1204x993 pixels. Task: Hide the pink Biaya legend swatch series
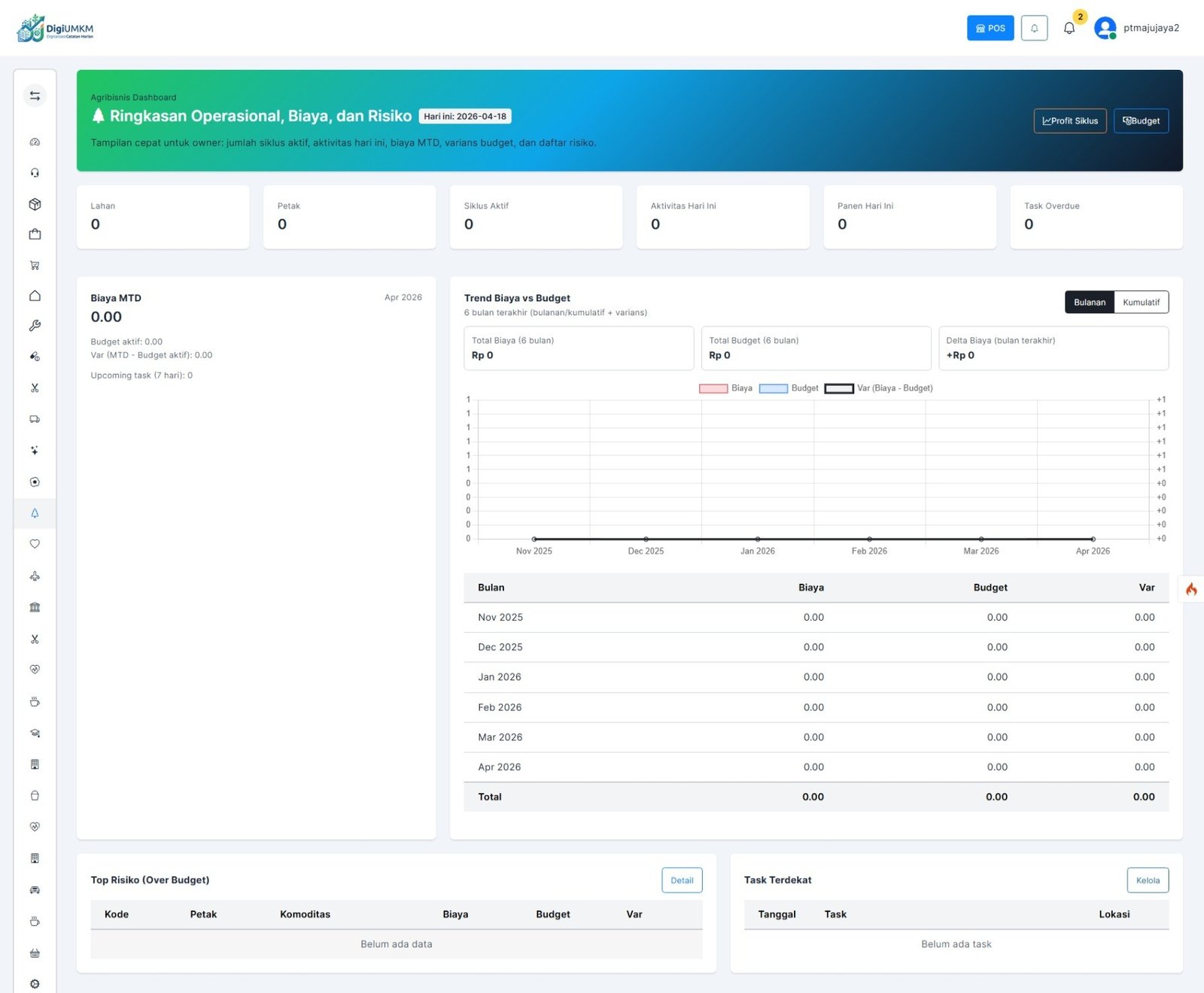713,389
